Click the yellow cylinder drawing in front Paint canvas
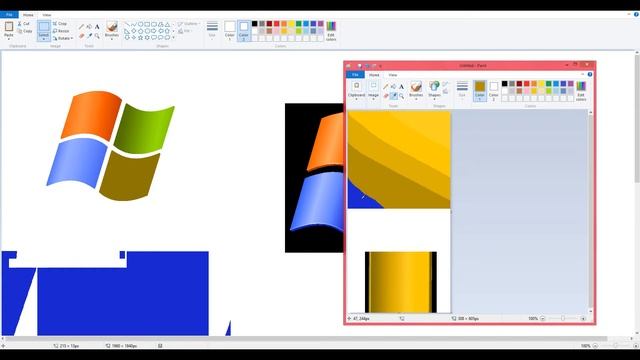The image size is (640, 360). (x=401, y=282)
